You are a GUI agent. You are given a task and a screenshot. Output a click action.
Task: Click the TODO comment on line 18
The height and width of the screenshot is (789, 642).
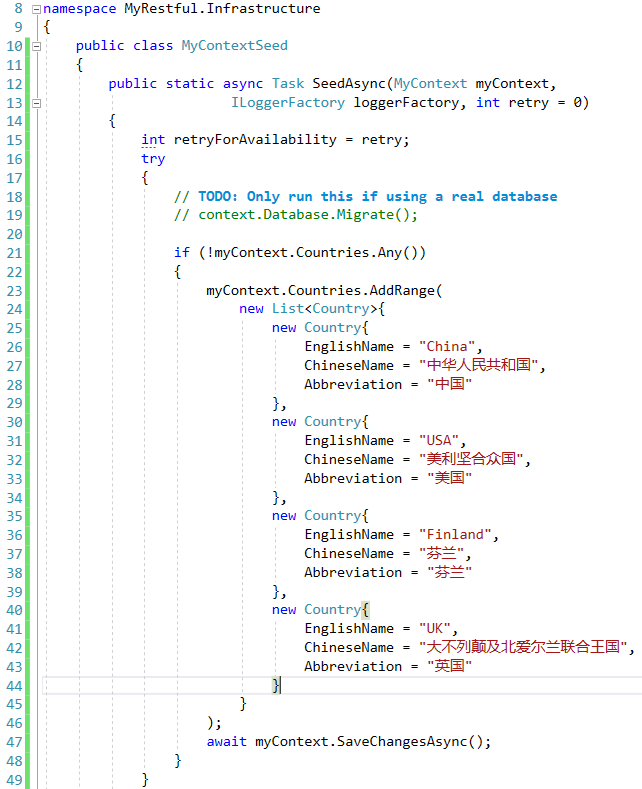366,196
